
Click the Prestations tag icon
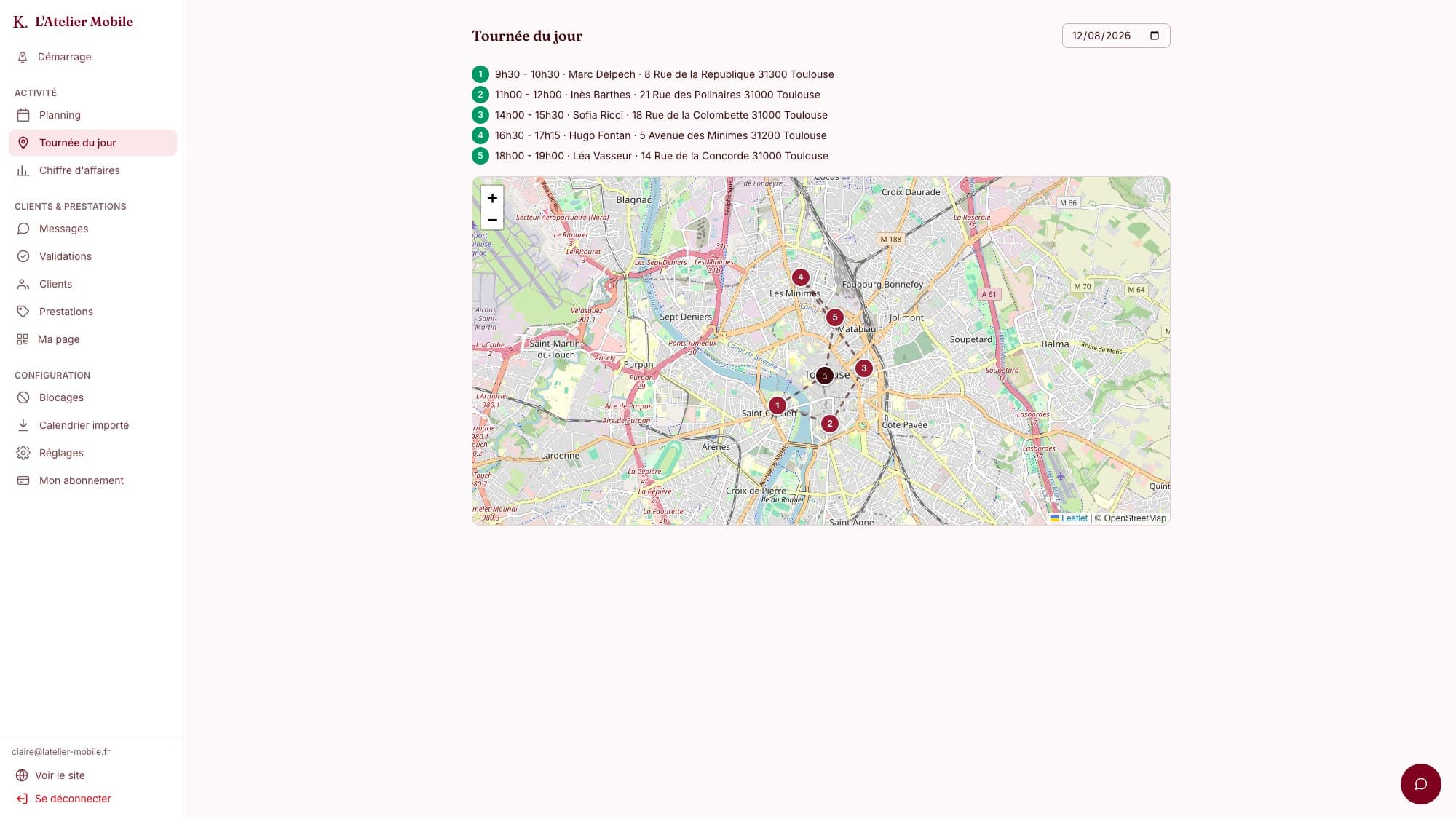coord(23,312)
